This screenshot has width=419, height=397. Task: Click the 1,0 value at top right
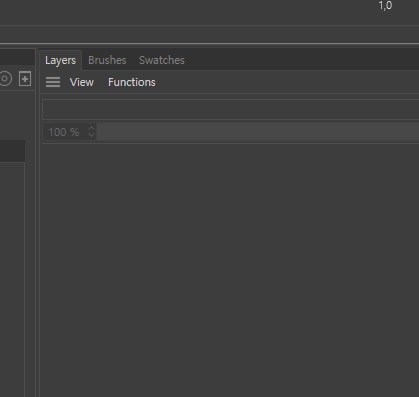pos(385,6)
